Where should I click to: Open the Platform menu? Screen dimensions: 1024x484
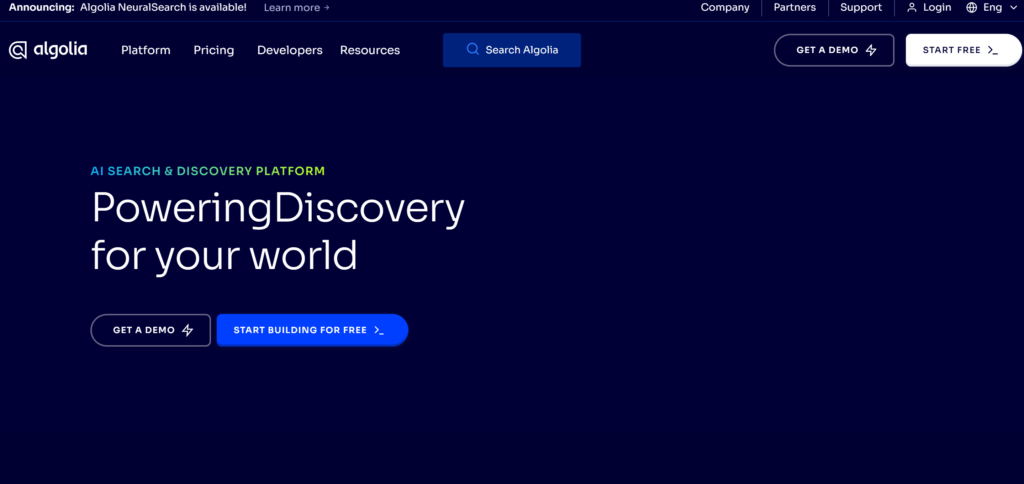(x=146, y=50)
